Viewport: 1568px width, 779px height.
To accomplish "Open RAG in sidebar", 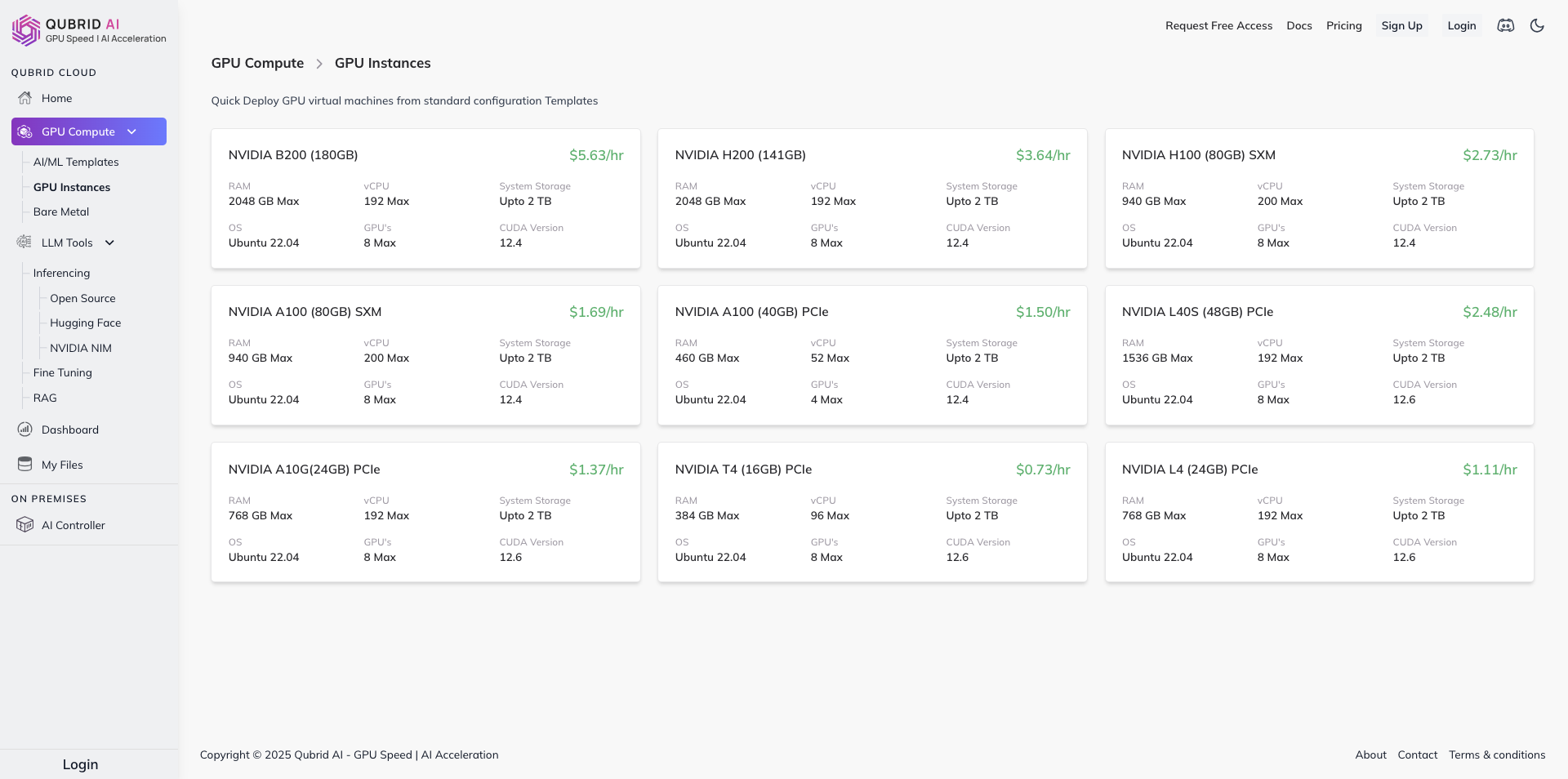I will tap(45, 398).
